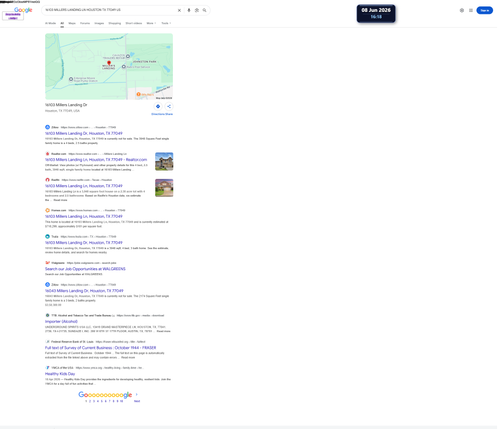
Task: Switch to the Images tab
Action: coord(99,23)
